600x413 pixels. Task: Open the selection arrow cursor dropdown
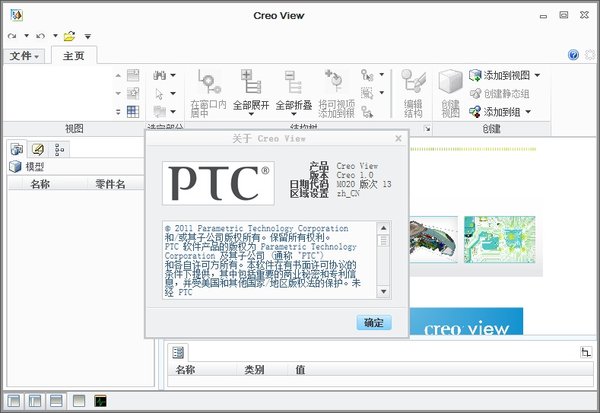173,93
